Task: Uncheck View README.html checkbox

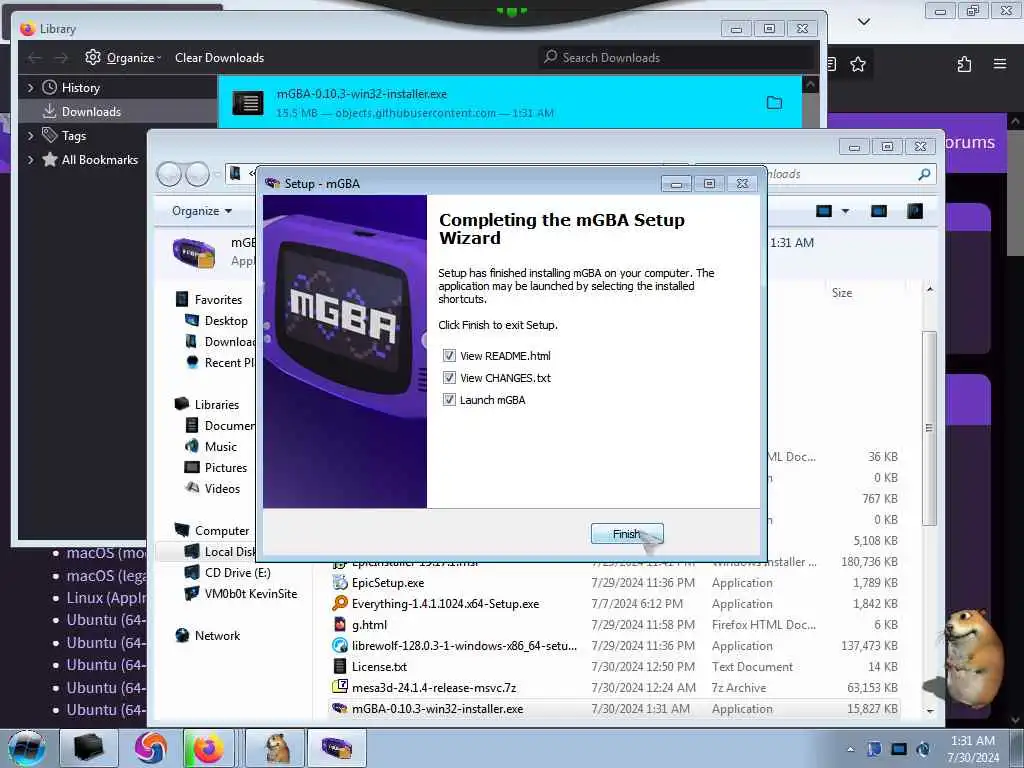Action: pos(449,356)
